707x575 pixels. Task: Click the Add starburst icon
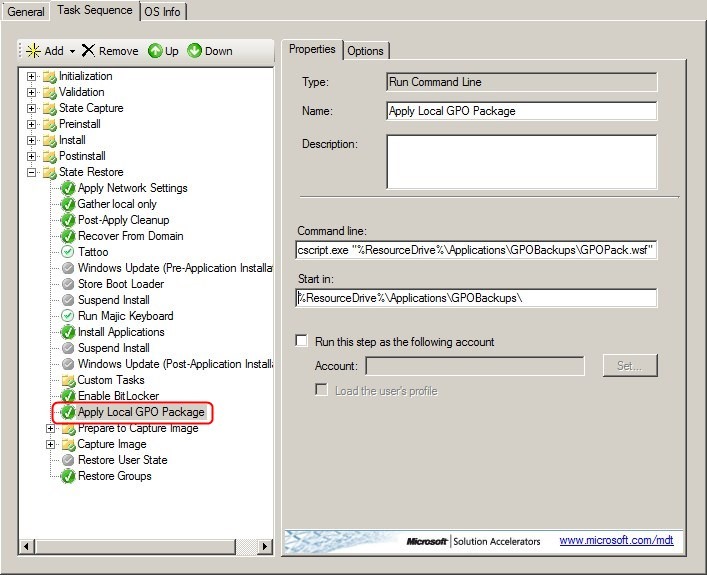click(33, 51)
